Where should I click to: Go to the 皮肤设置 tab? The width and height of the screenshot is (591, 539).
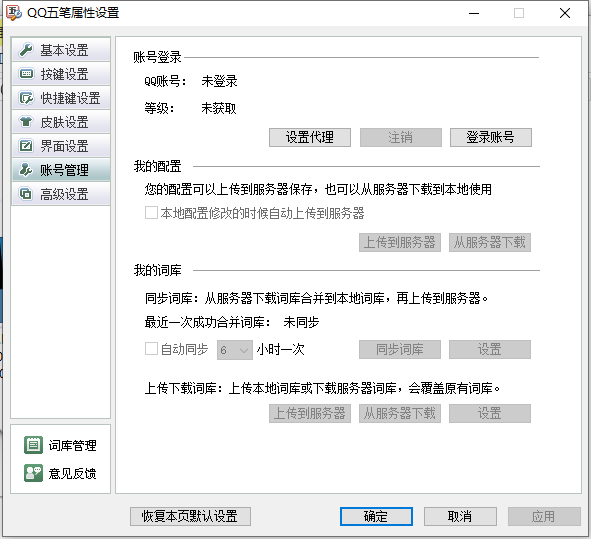pos(61,122)
